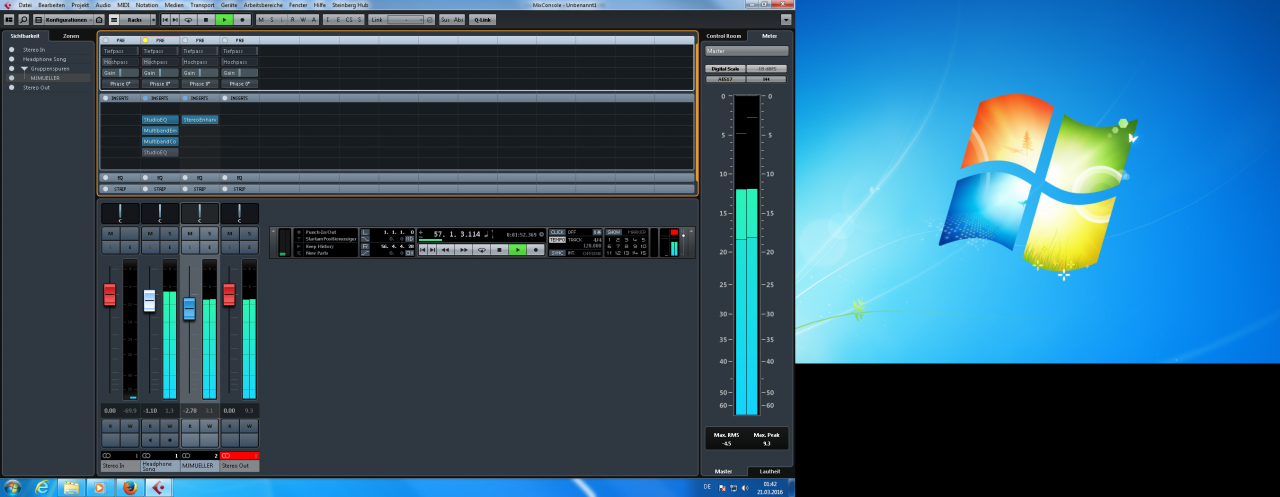Switch to the Zonen tab
The image size is (1280, 497).
(x=71, y=36)
